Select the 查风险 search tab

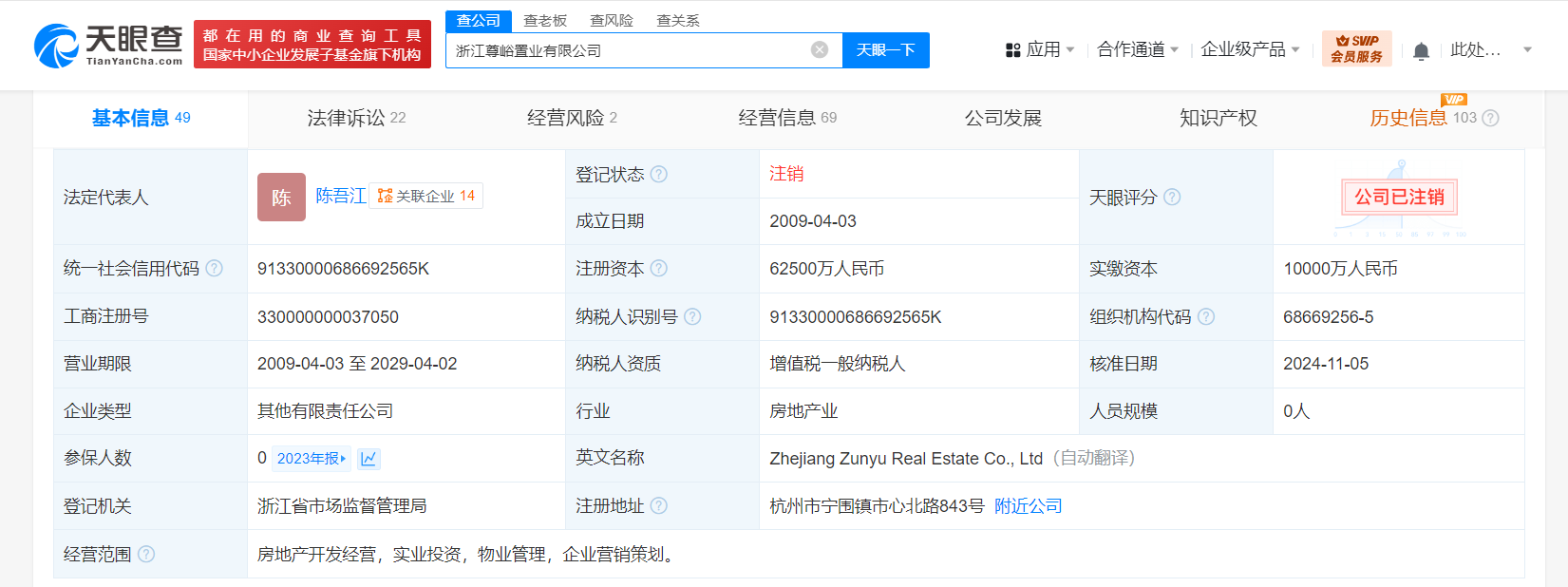pos(612,21)
